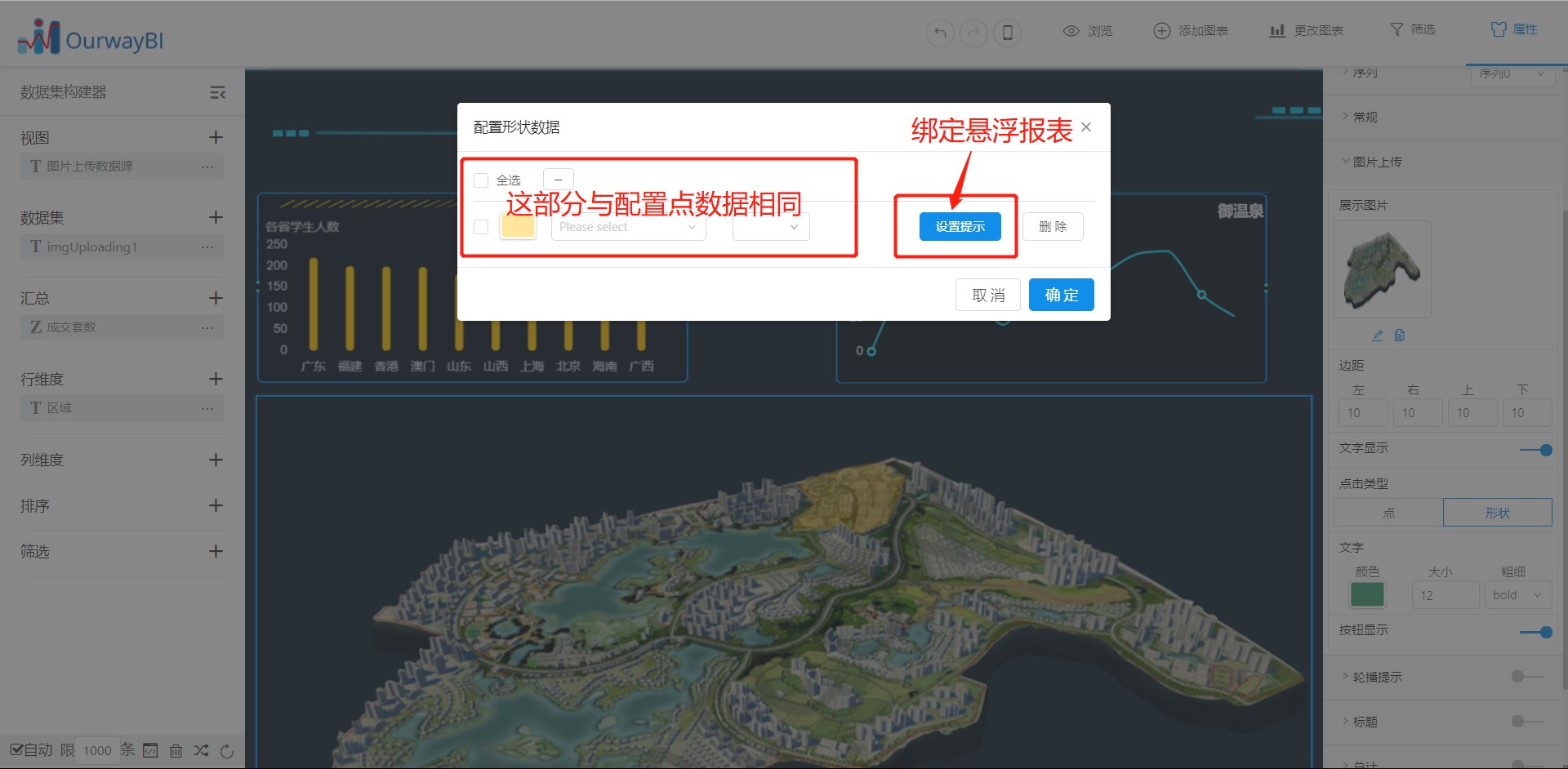Toggle the 文字显示 switch
The height and width of the screenshot is (769, 1568).
click(1536, 450)
